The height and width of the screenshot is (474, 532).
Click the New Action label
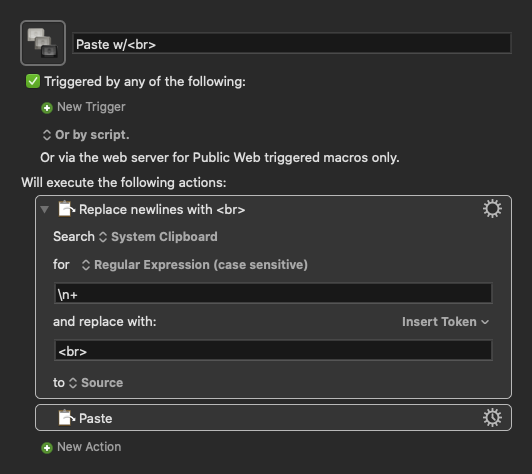coord(89,447)
